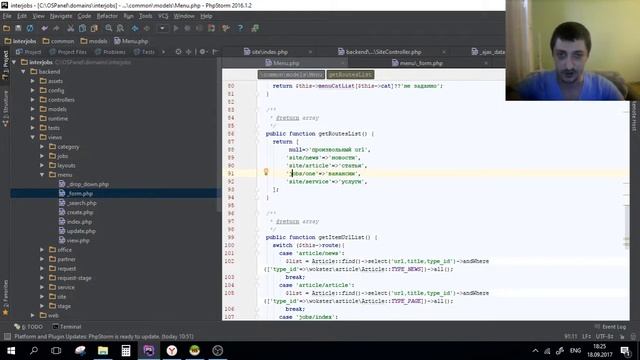Screen dimensions: 640x360
Task: Open the Navigate menu
Action: [61, 16]
